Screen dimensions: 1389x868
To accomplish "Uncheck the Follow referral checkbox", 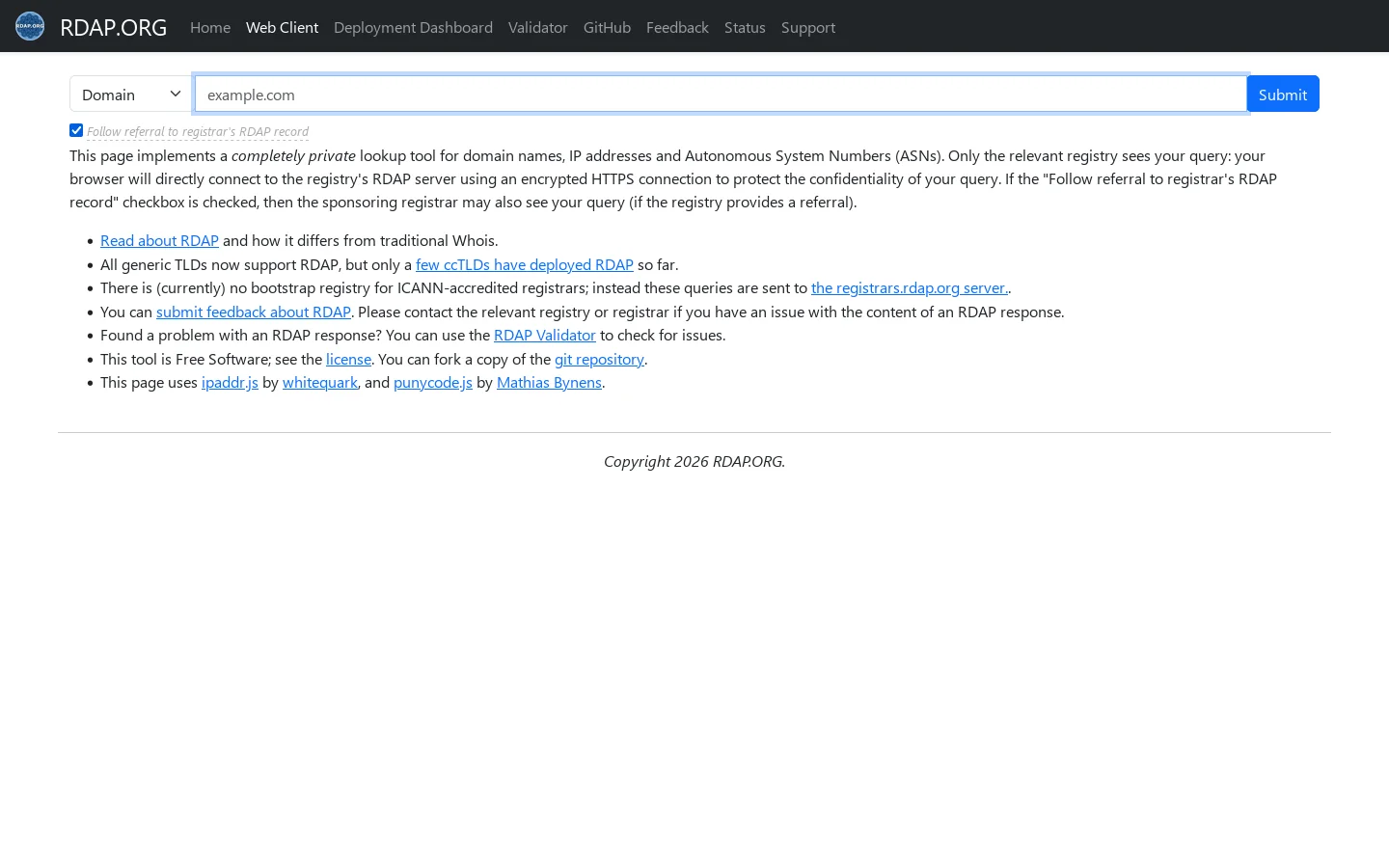I will pyautogui.click(x=76, y=130).
